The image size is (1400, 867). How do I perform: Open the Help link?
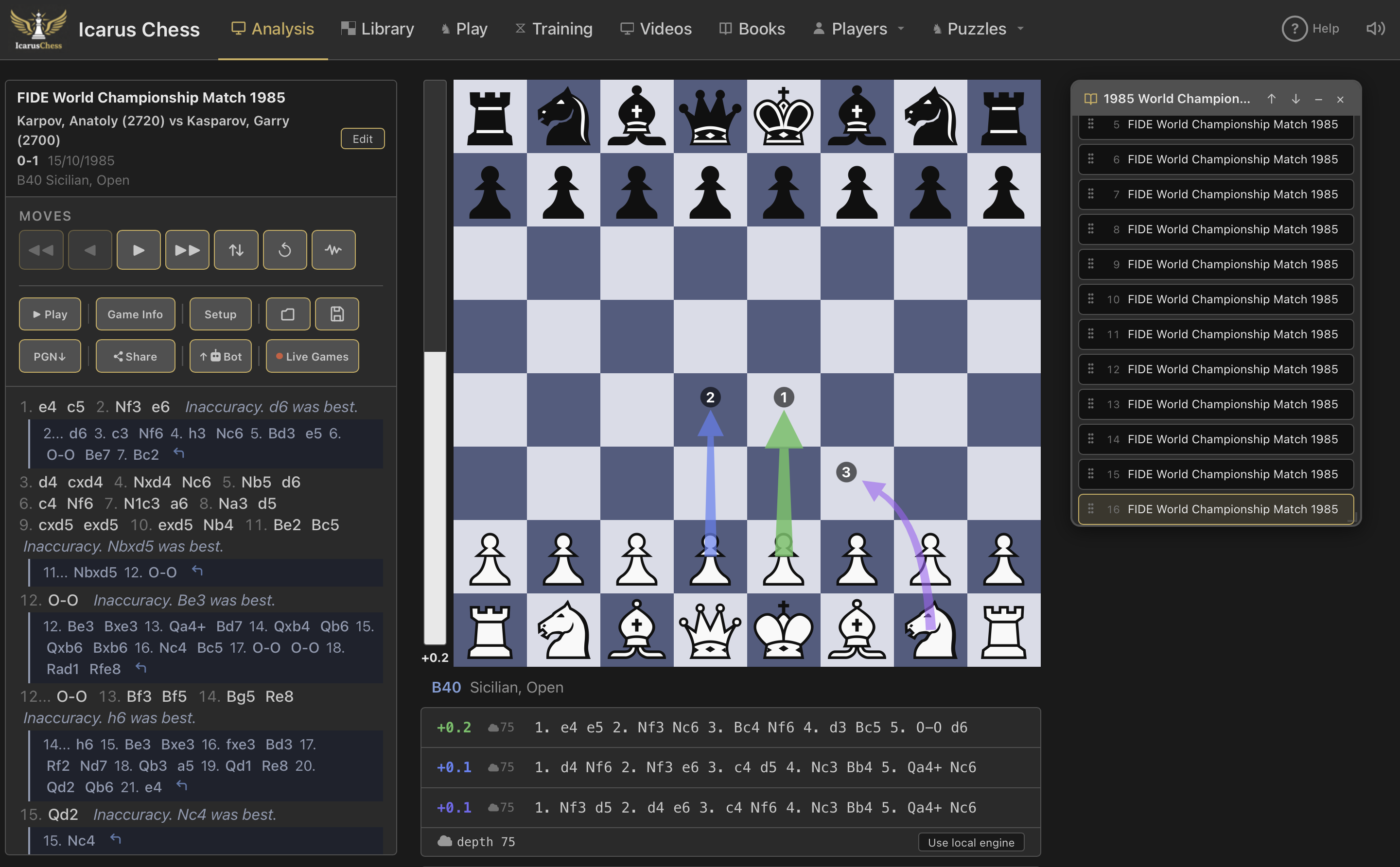pyautogui.click(x=1311, y=29)
